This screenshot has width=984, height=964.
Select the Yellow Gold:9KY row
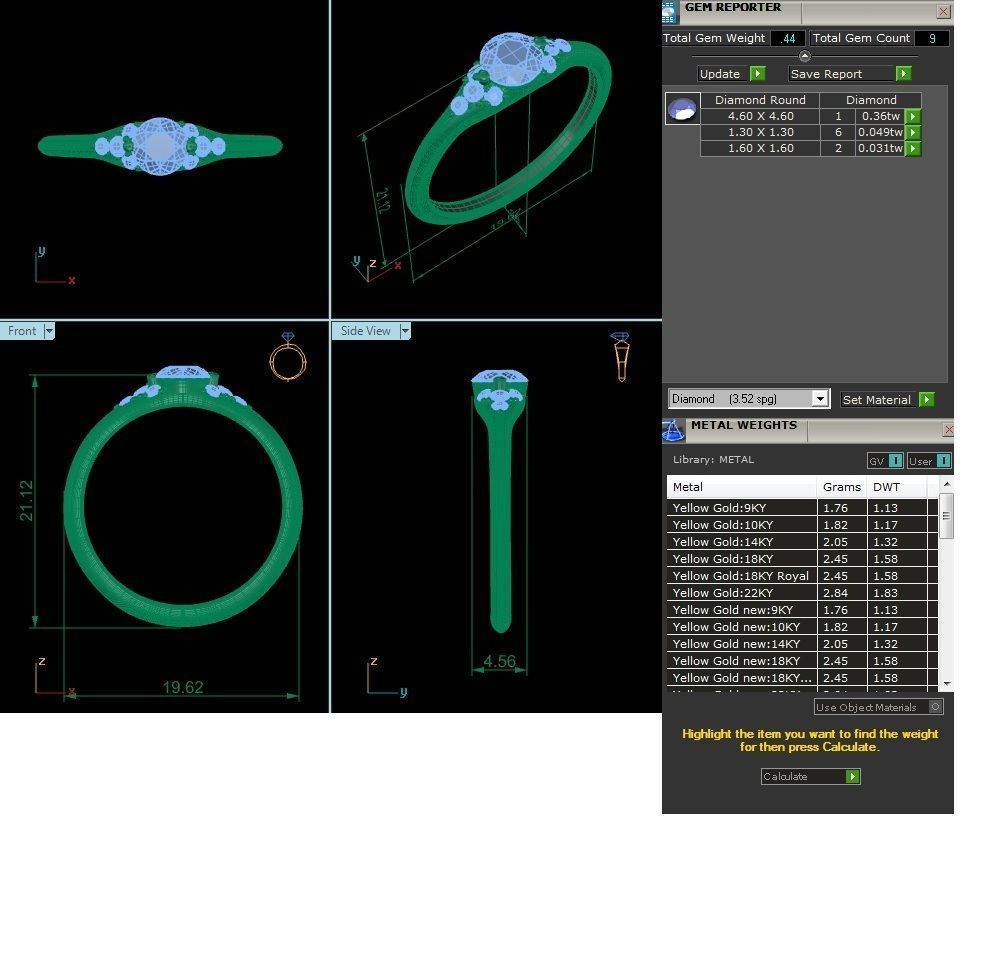click(802, 508)
